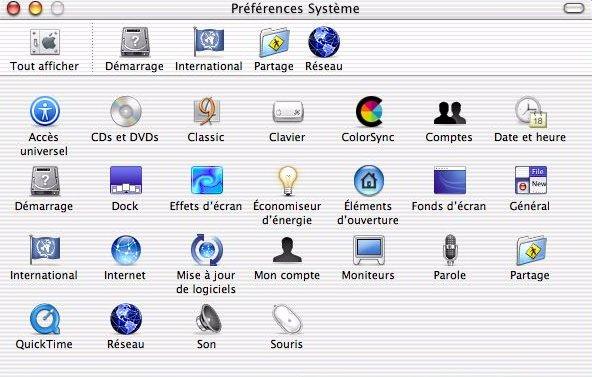Open the Comptes accounts pane
Image resolution: width=592 pixels, height=377 pixels.
pos(450,113)
